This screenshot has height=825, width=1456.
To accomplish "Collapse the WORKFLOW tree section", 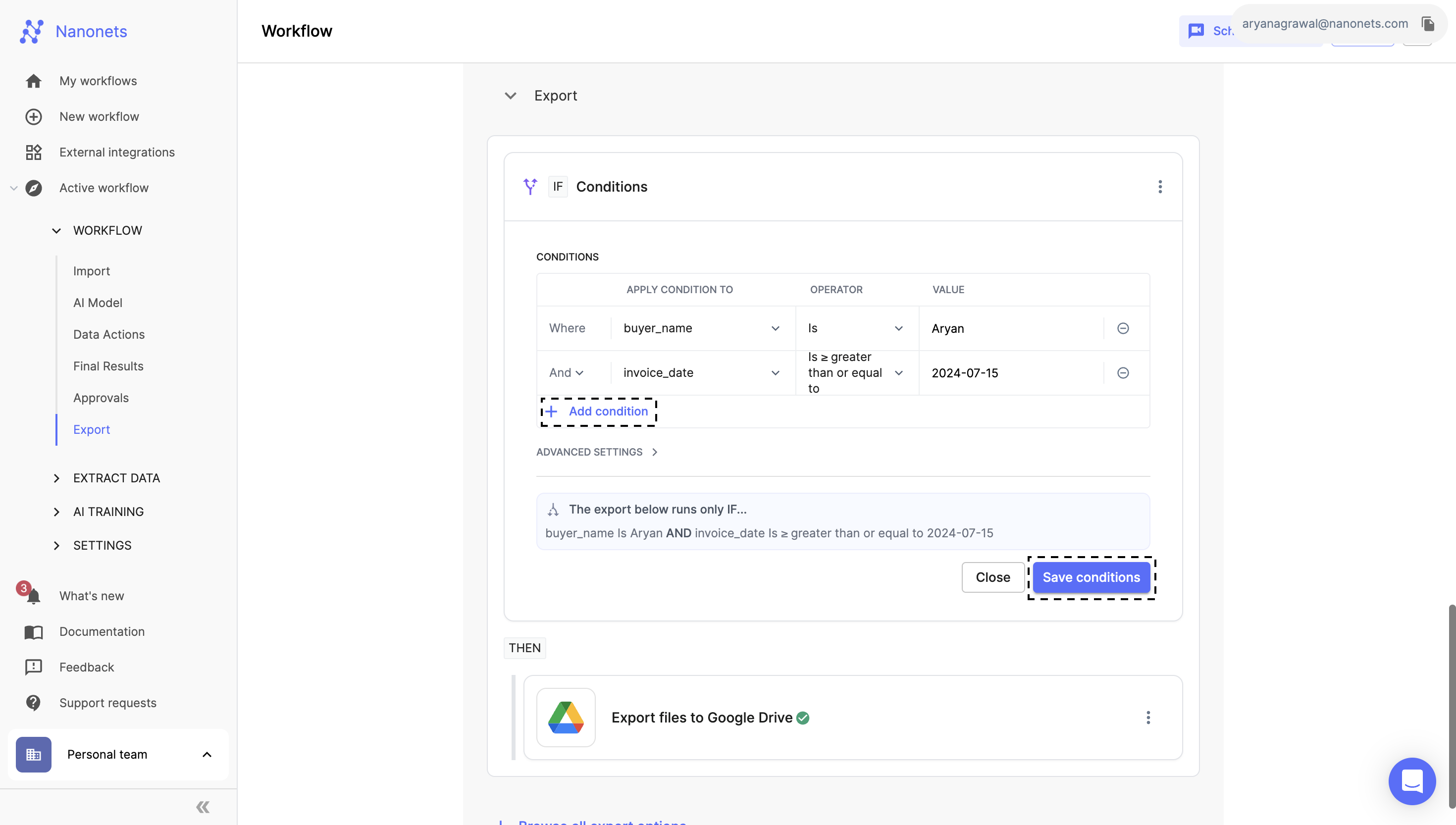I will [56, 231].
